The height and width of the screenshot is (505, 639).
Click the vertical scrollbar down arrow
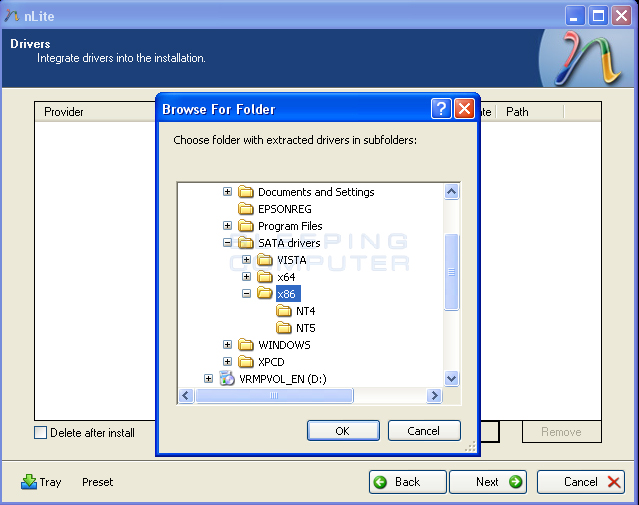[x=452, y=378]
